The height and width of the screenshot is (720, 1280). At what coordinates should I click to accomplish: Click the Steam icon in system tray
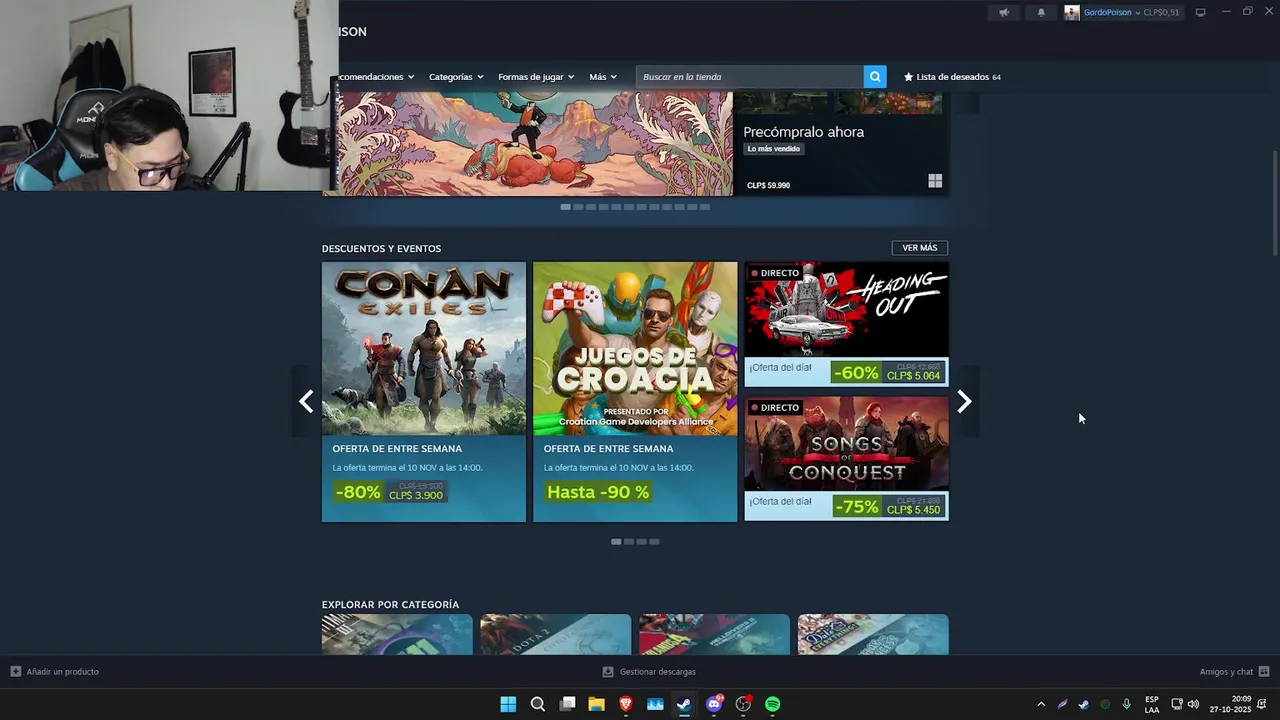pos(1083,704)
